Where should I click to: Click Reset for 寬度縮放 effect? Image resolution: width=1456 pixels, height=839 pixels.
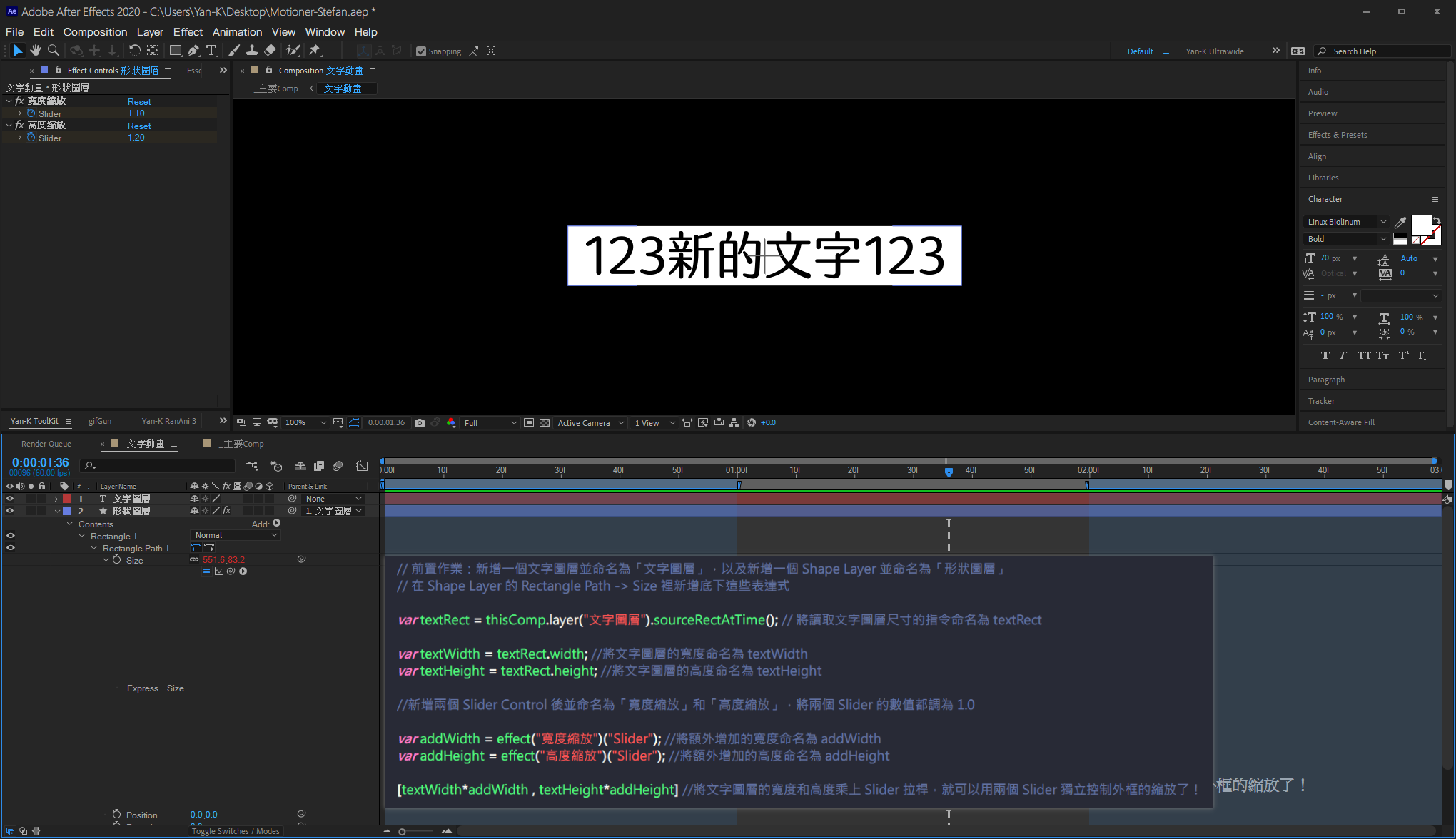click(x=139, y=102)
